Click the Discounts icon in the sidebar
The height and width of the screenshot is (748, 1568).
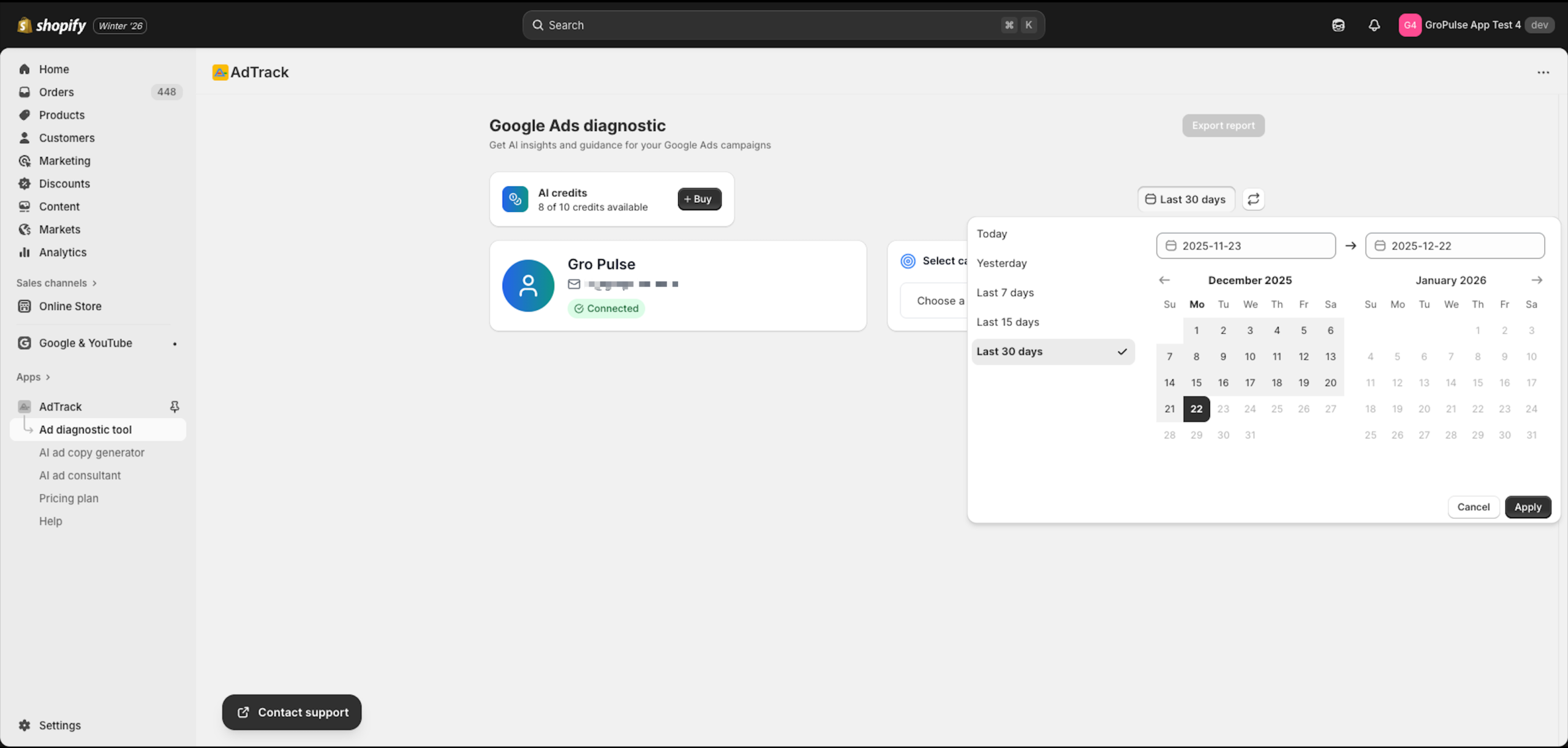[x=24, y=183]
